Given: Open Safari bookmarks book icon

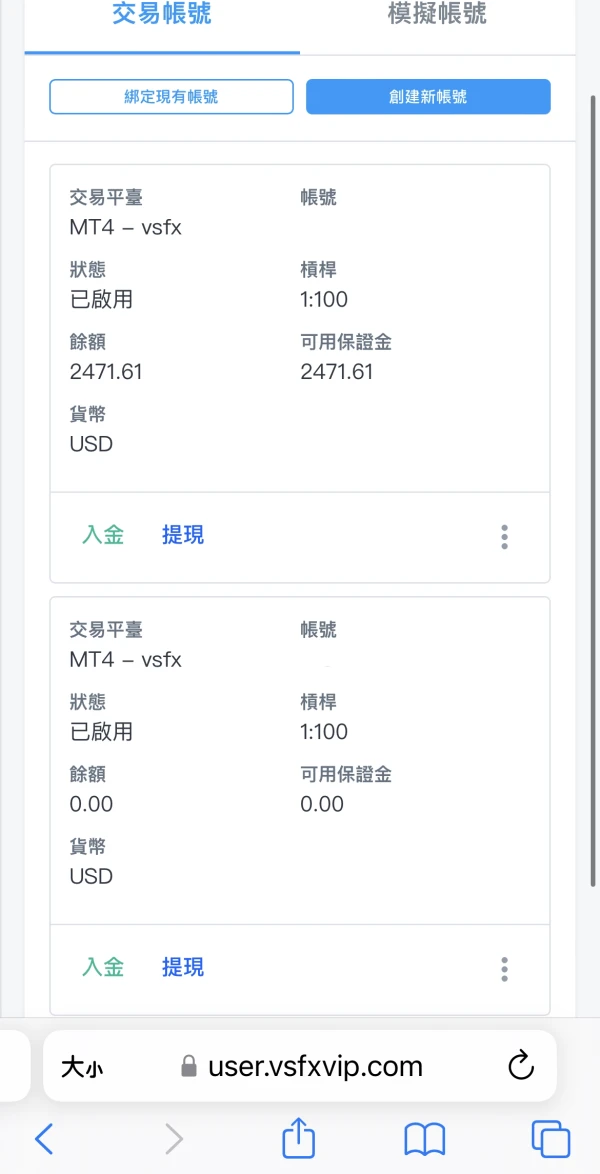Looking at the screenshot, I should point(425,1139).
